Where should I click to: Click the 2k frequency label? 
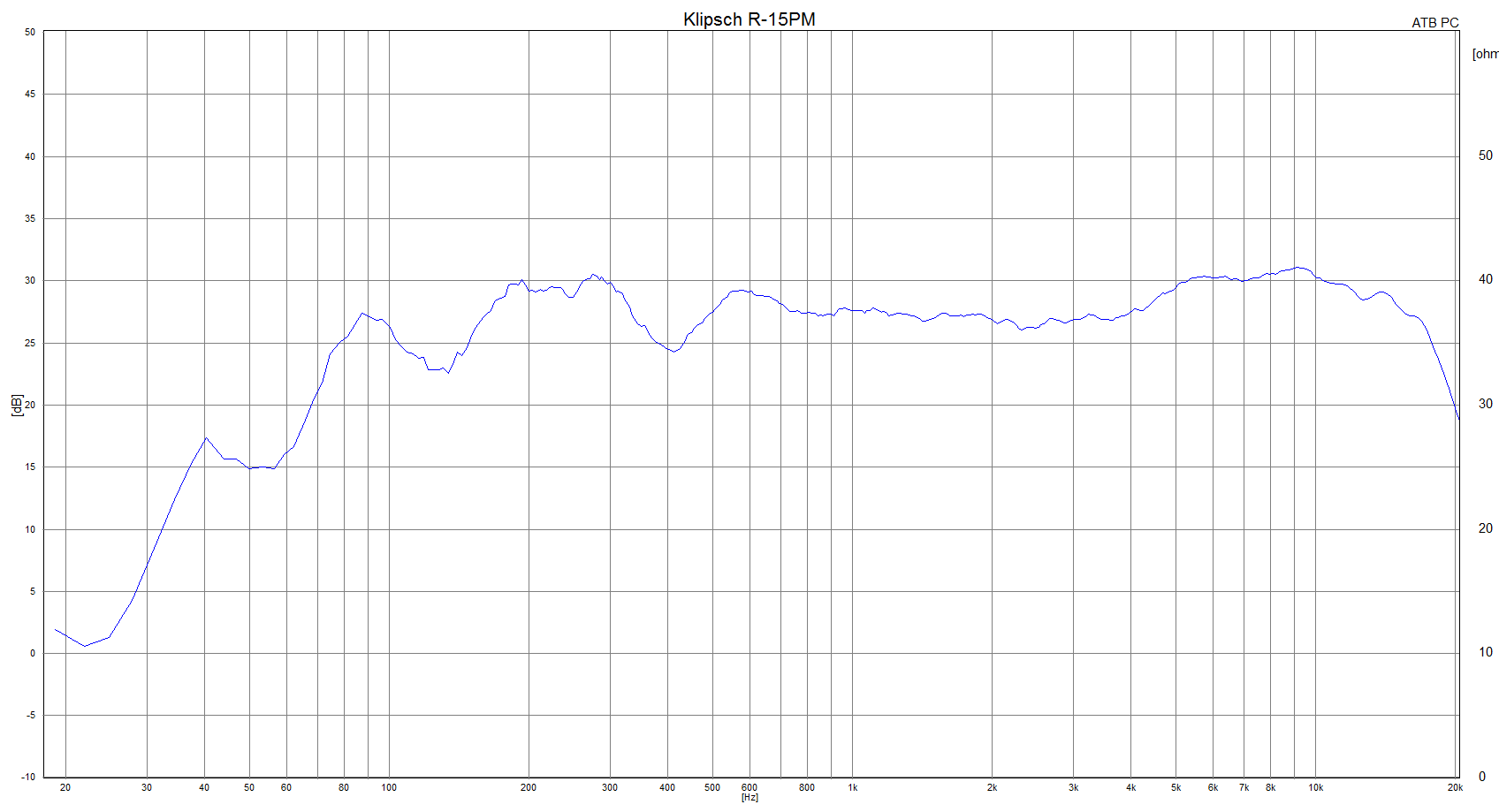tap(993, 787)
